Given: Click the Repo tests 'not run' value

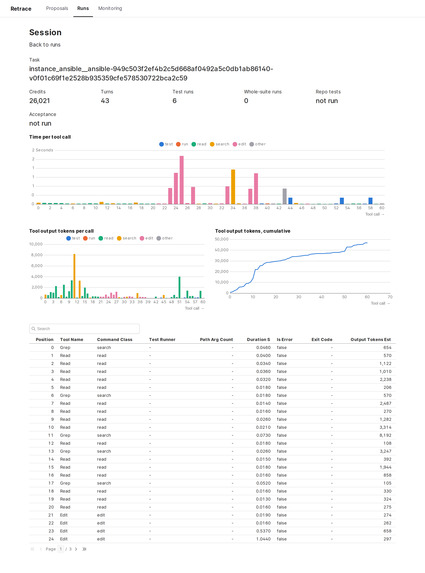Looking at the screenshot, I should coord(327,101).
